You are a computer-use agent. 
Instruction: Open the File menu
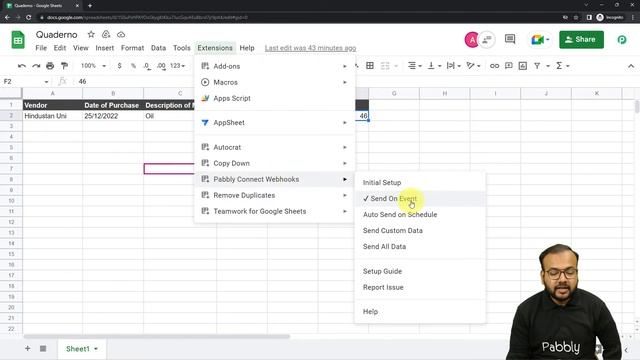41,48
